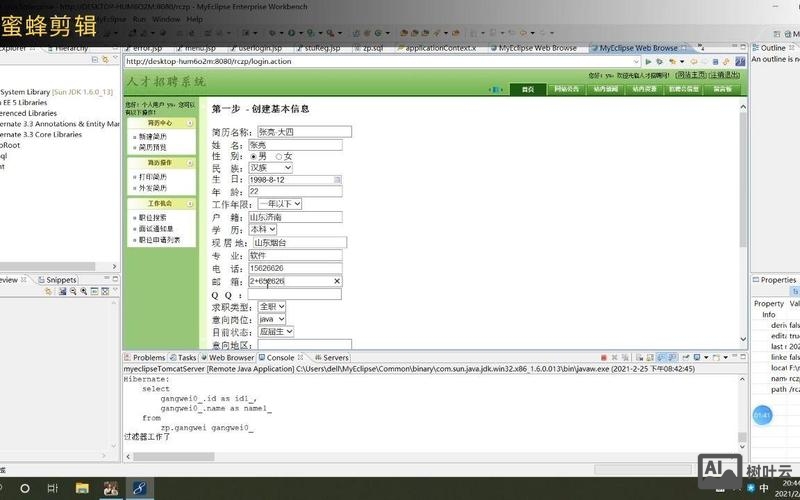800x500 pixels.
Task: Click the browser URL address field
Action: [378, 62]
